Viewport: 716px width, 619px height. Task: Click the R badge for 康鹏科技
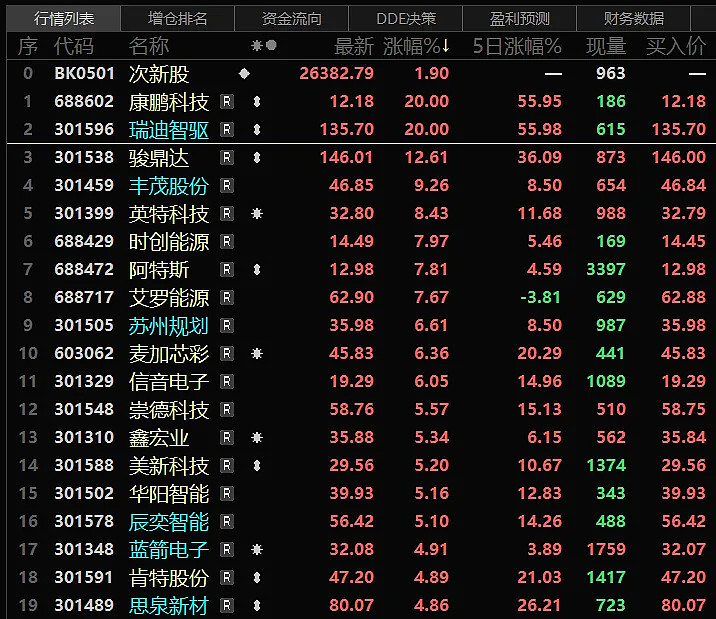(x=227, y=101)
